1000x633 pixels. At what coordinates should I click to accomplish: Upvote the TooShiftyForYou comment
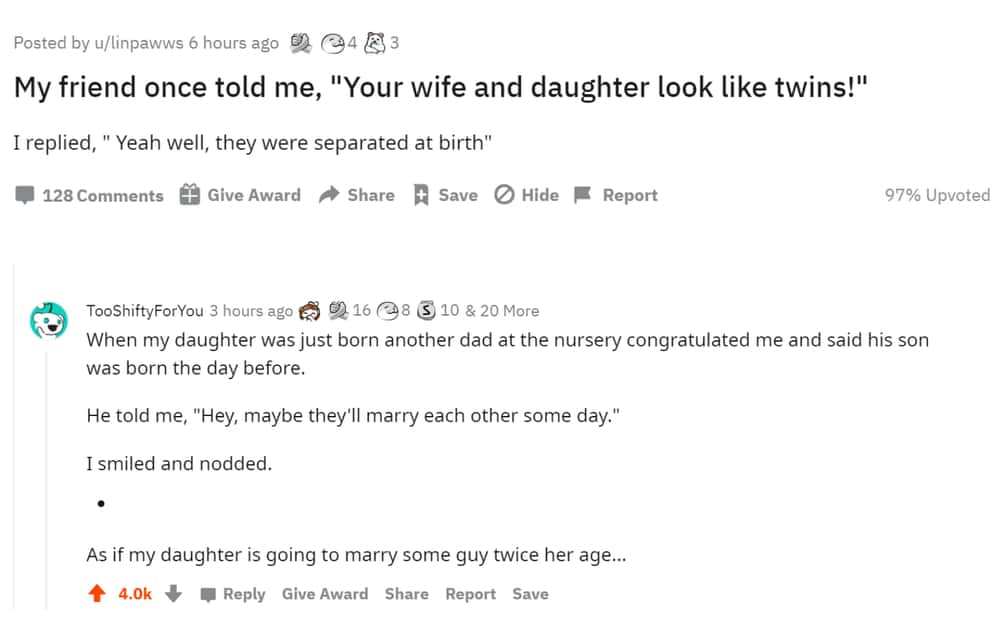coord(97,593)
